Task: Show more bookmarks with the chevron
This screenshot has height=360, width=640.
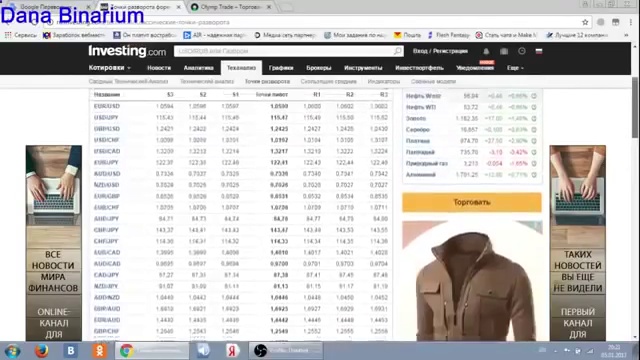Action: tap(626, 35)
